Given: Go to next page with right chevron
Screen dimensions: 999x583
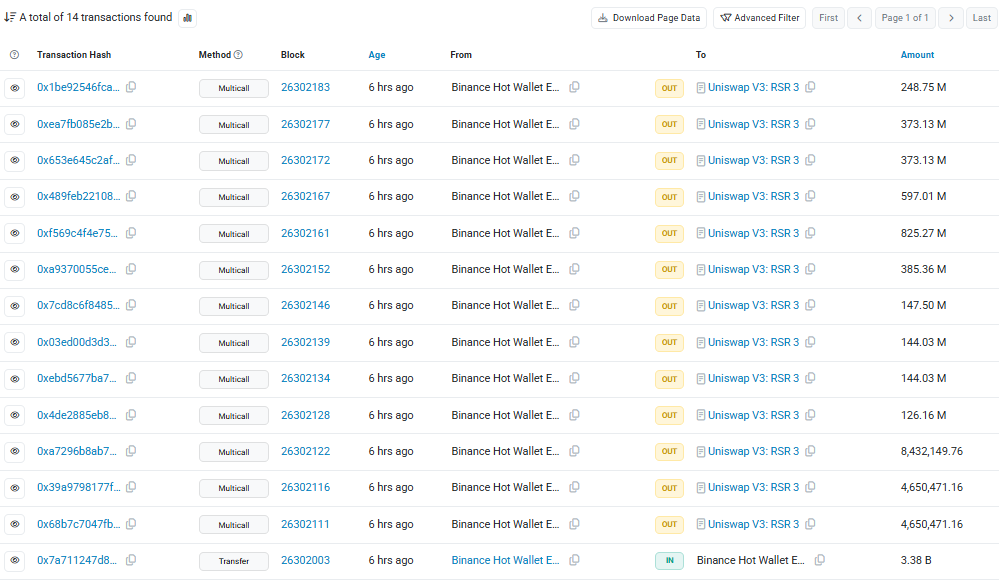Looking at the screenshot, I should click(951, 18).
